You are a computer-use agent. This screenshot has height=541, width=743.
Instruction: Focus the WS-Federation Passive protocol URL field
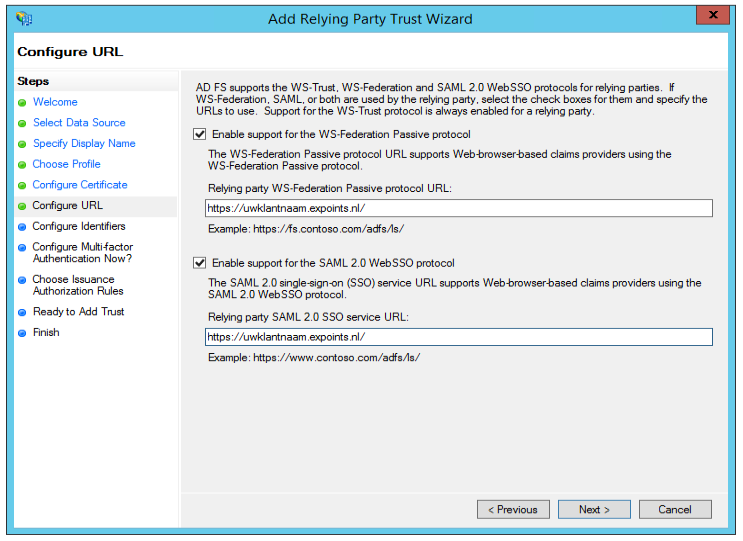coord(459,208)
